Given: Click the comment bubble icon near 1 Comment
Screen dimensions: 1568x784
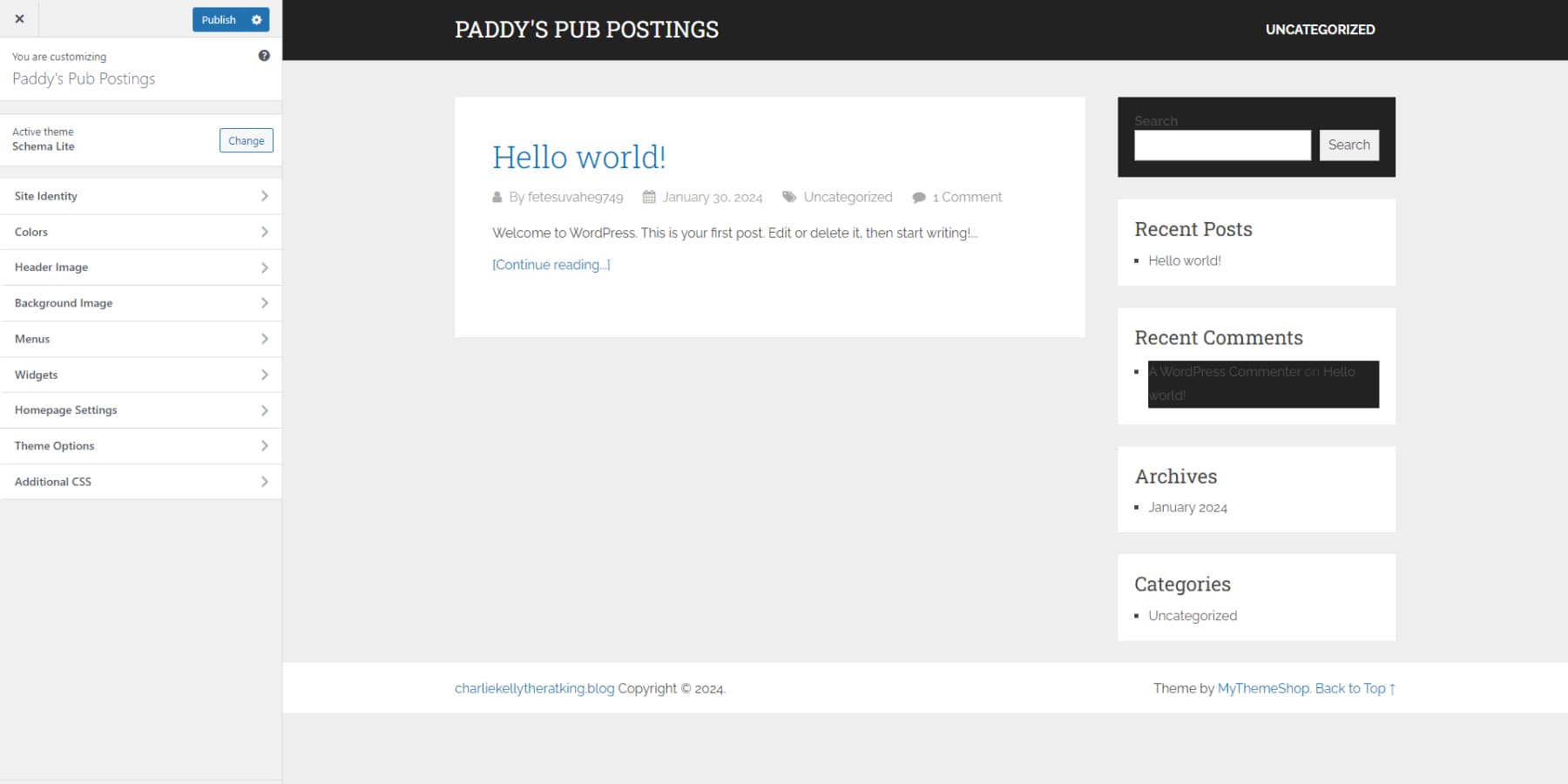Looking at the screenshot, I should [x=918, y=197].
